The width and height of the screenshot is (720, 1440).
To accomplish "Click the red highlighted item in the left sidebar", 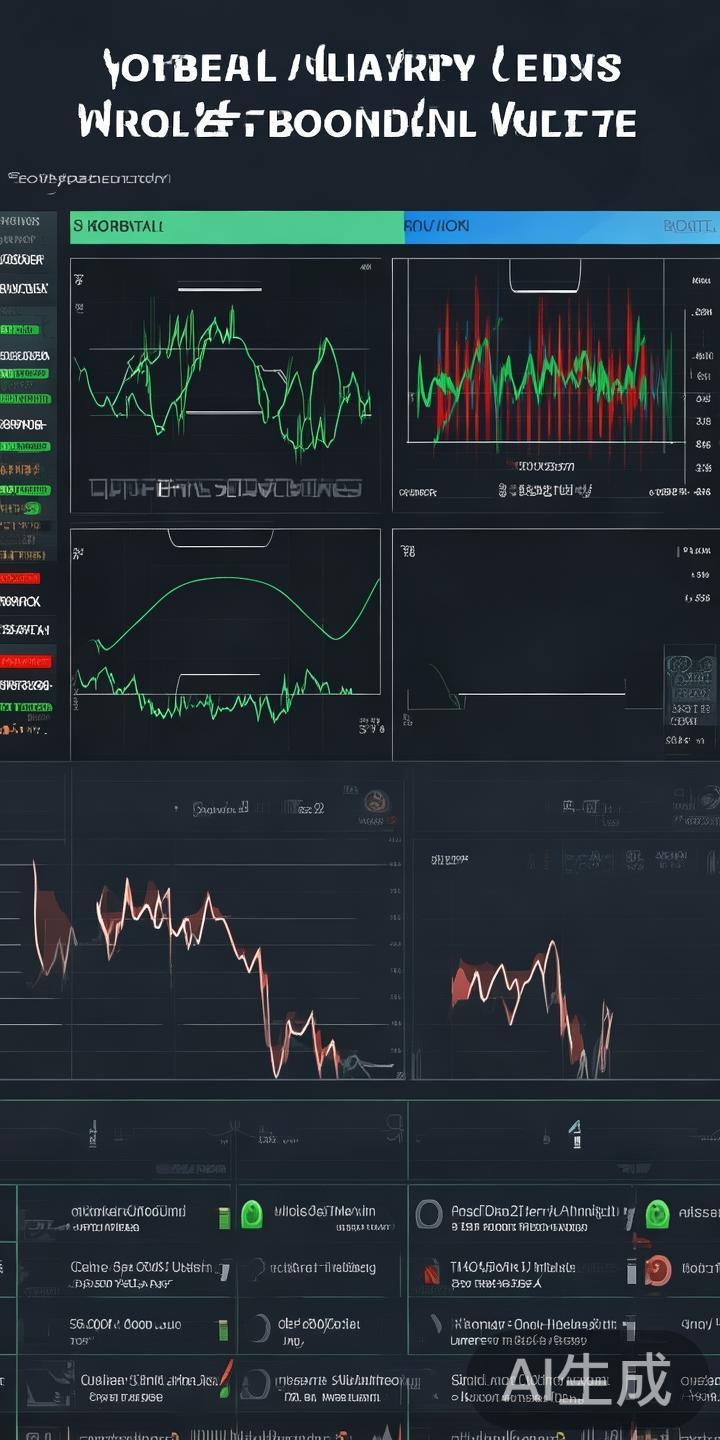I will (20, 578).
